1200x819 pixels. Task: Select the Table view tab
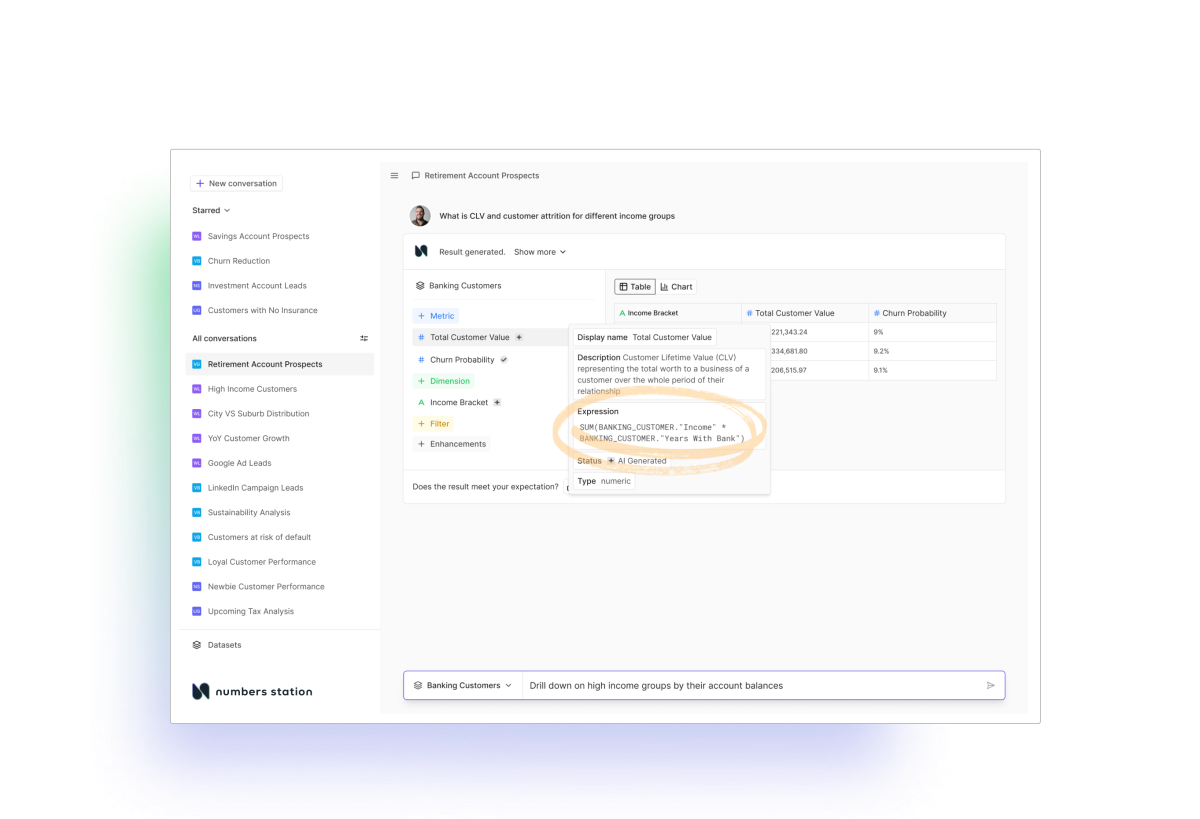pyautogui.click(x=634, y=287)
